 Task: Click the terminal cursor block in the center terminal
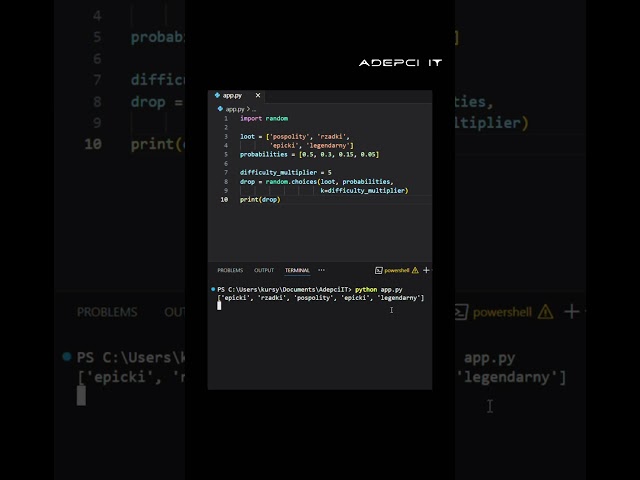[x=219, y=306]
